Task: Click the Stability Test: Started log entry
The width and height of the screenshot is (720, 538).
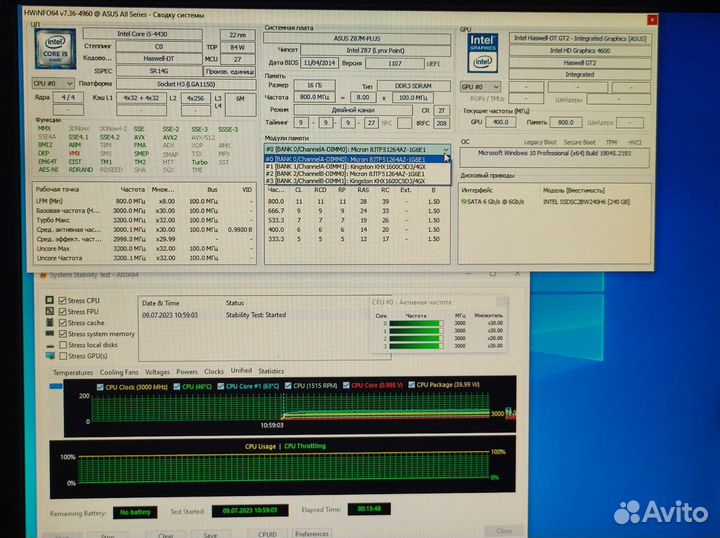Action: (256, 315)
